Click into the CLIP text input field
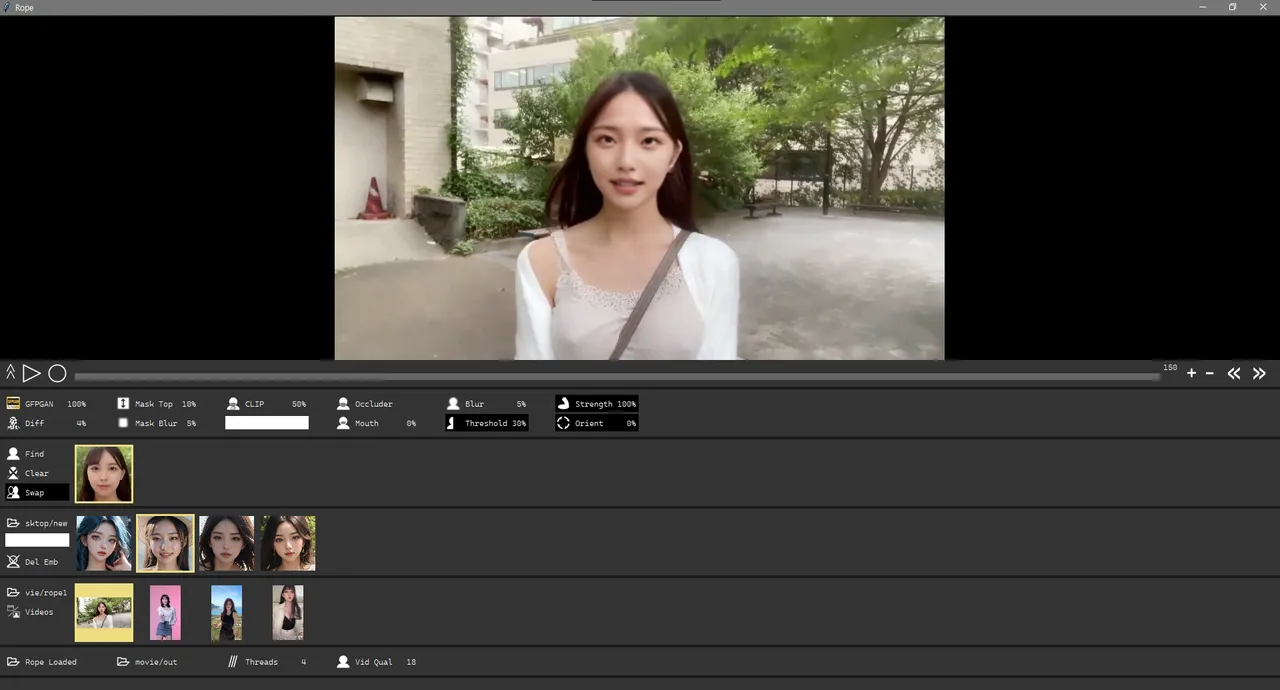Screen dimensions: 1280x690 pyautogui.click(x=266, y=423)
